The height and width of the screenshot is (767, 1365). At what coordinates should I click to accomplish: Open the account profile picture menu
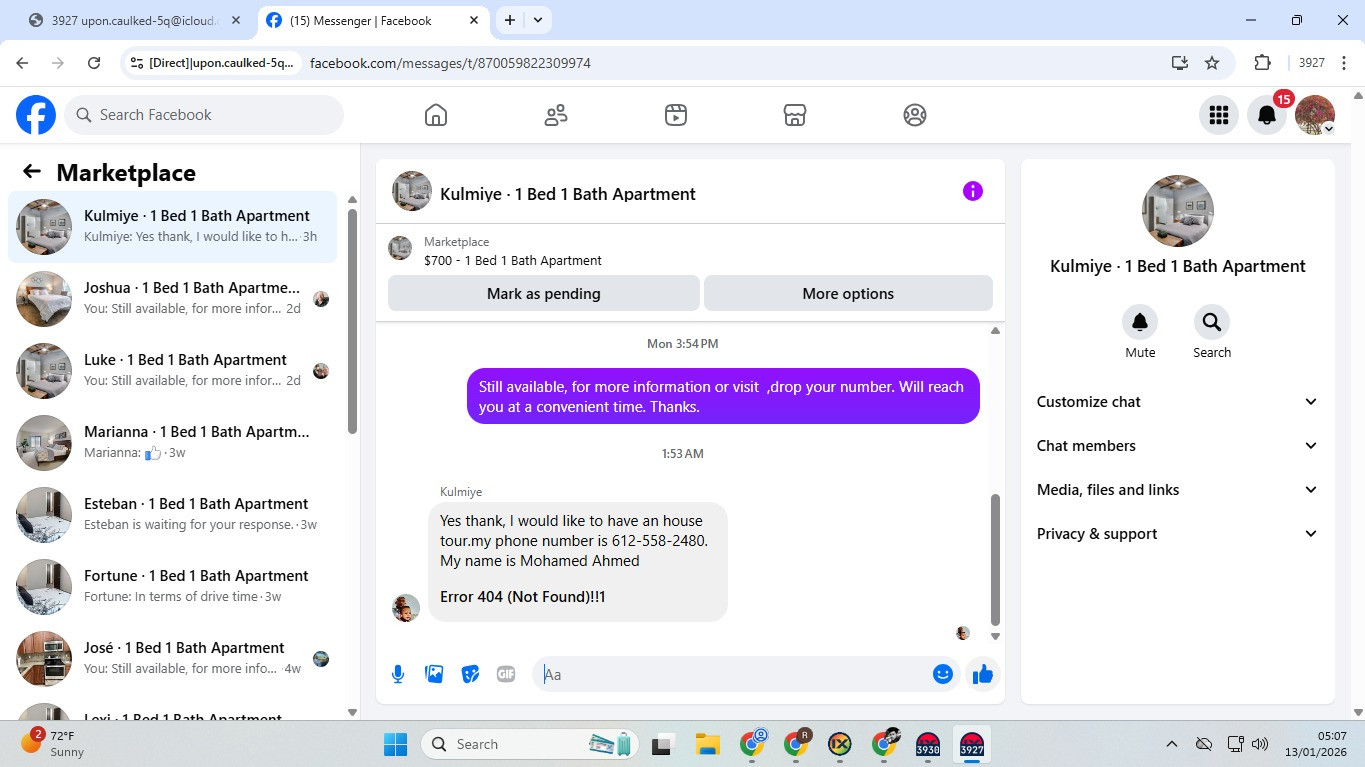click(x=1315, y=115)
